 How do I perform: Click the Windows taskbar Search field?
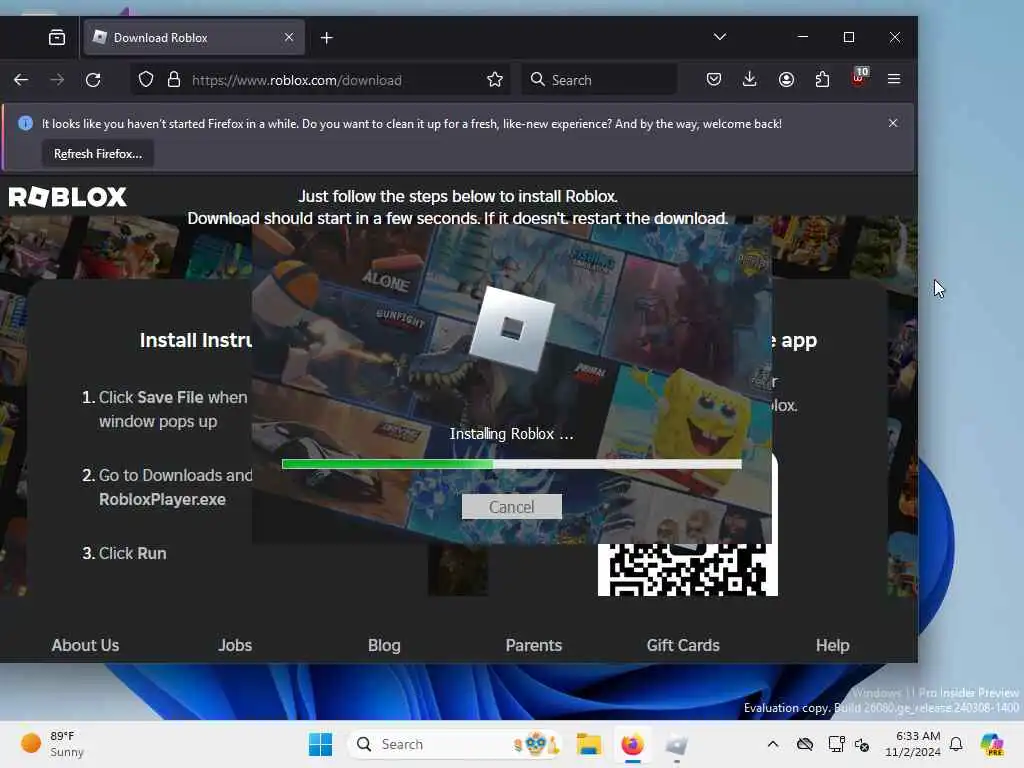click(455, 744)
